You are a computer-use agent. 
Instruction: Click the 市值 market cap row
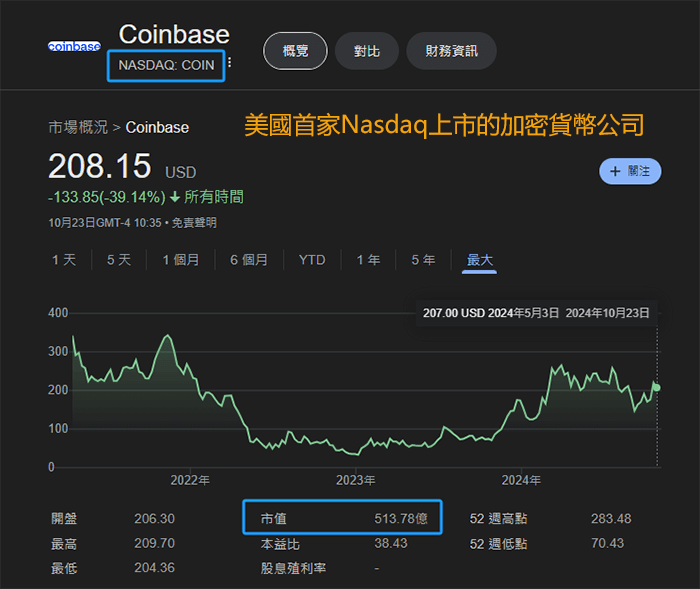[x=342, y=518]
